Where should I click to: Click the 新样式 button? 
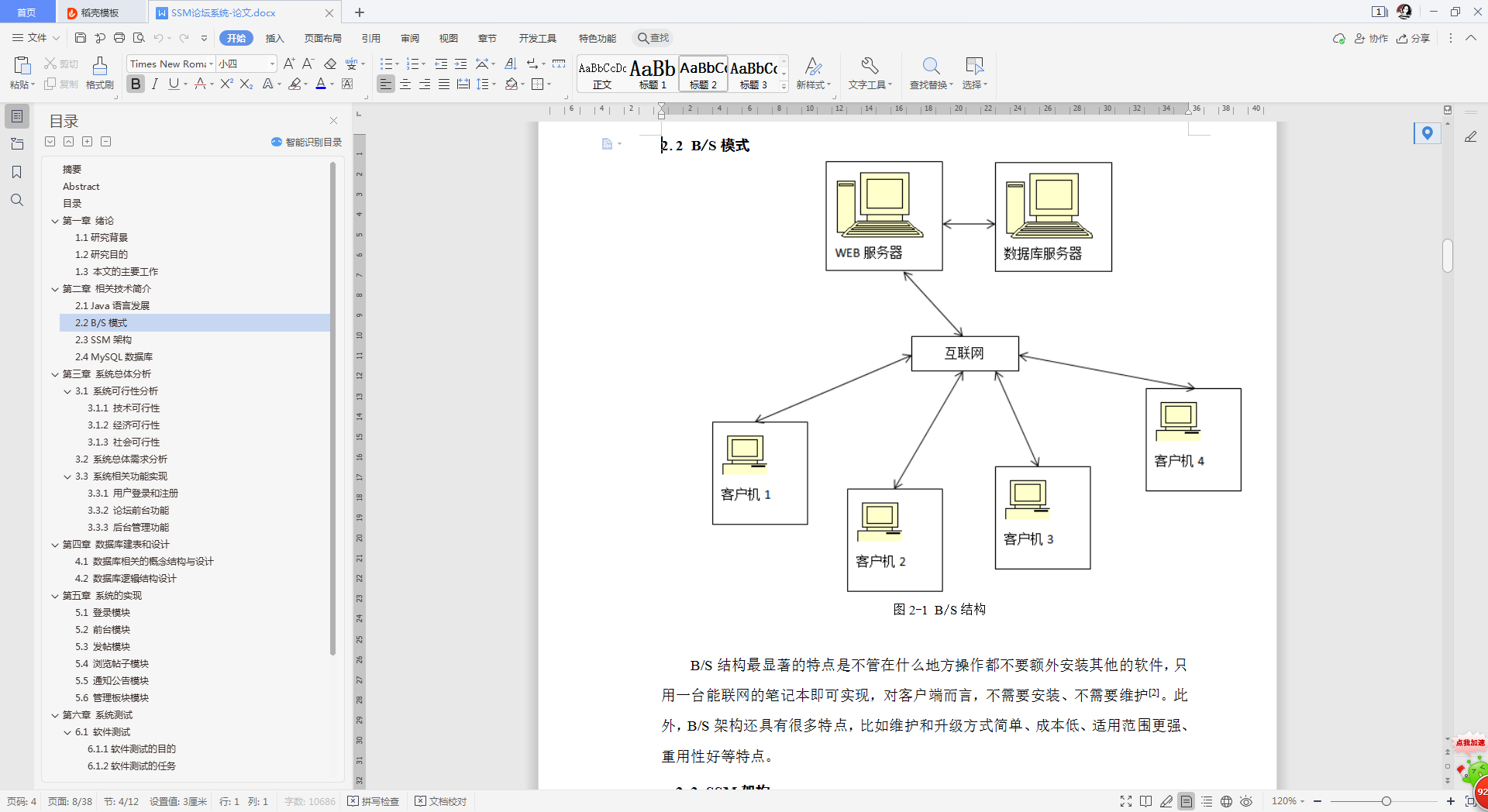click(813, 74)
